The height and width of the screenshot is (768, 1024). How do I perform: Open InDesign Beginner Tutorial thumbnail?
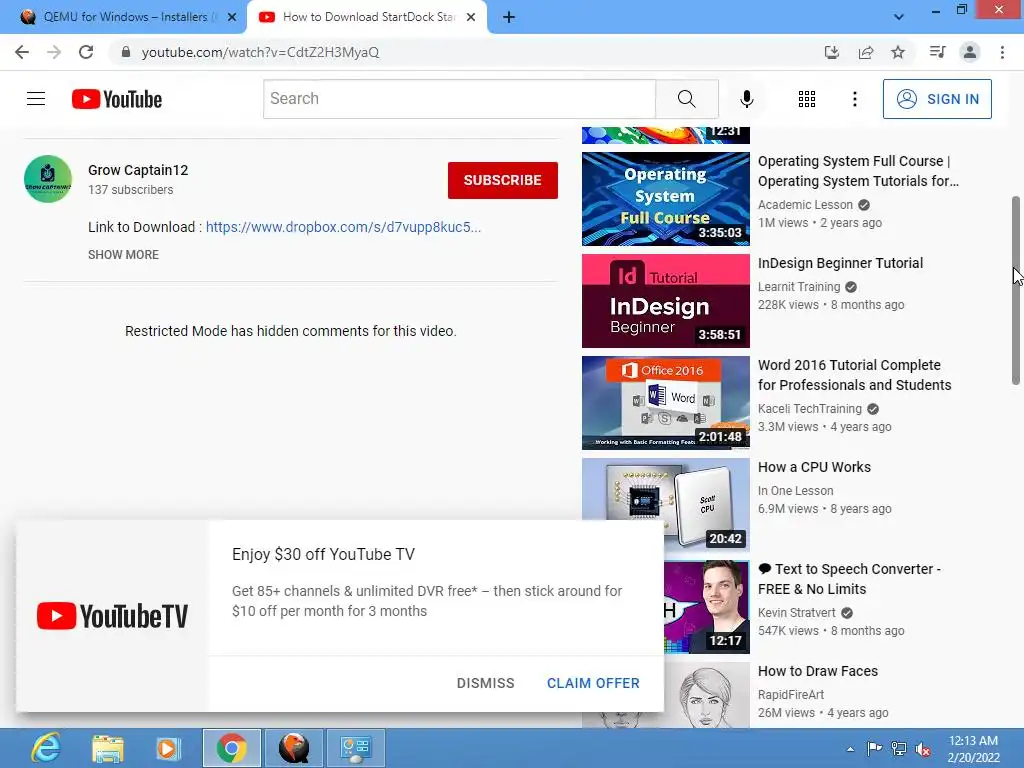point(665,300)
